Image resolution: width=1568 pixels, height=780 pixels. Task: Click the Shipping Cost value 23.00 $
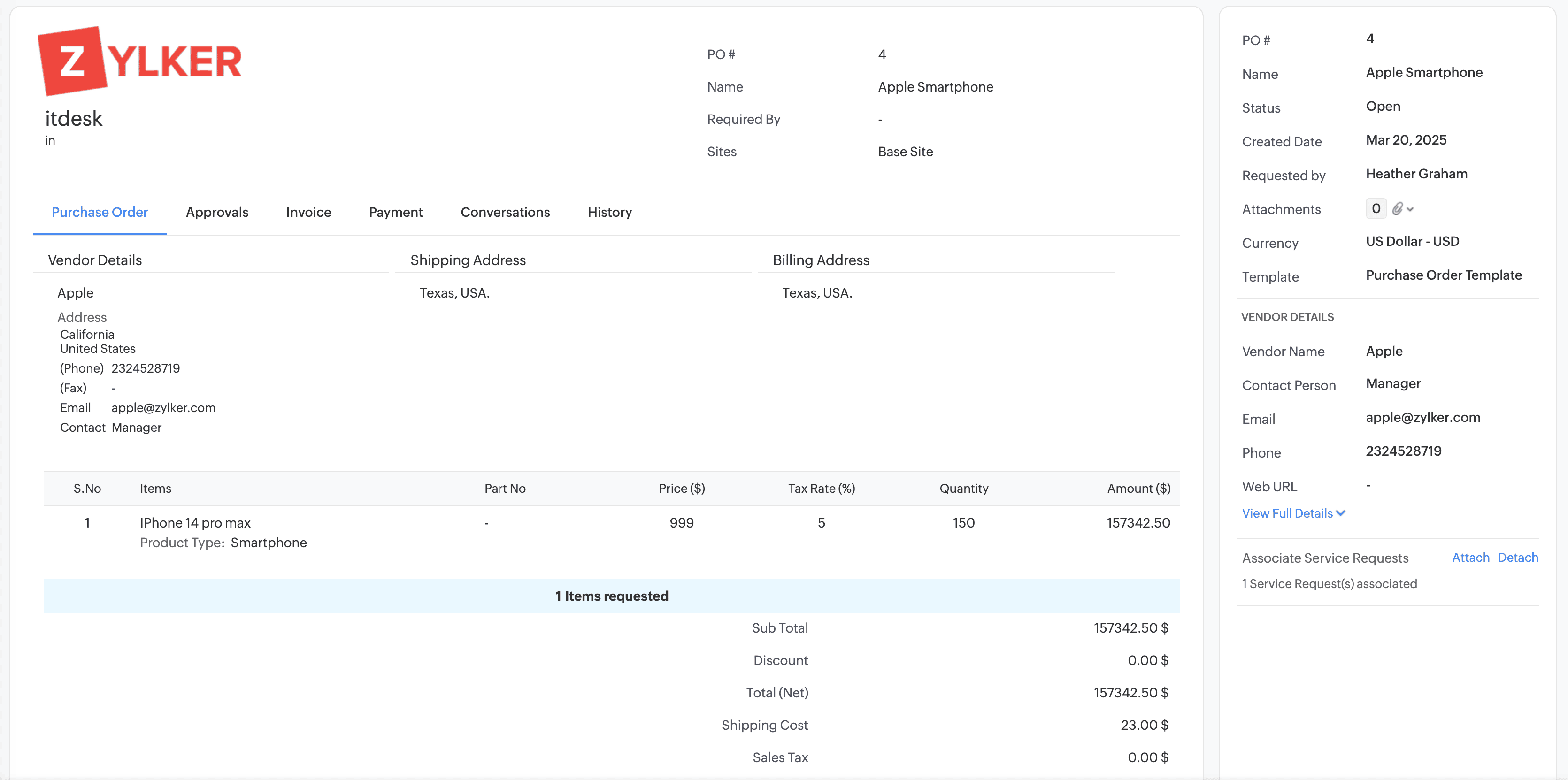tap(1145, 725)
